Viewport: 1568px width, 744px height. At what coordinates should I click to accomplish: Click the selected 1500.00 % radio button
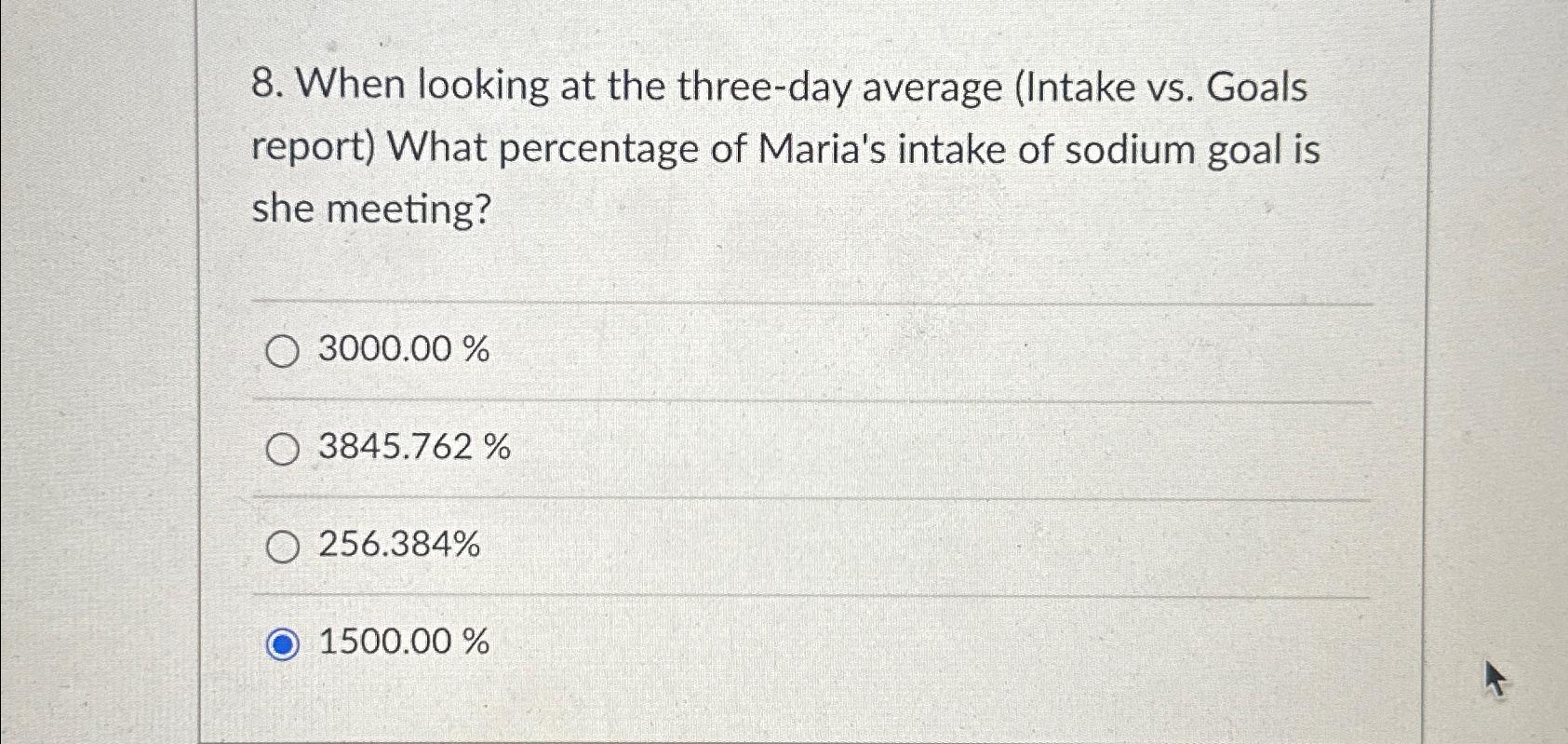(282, 644)
